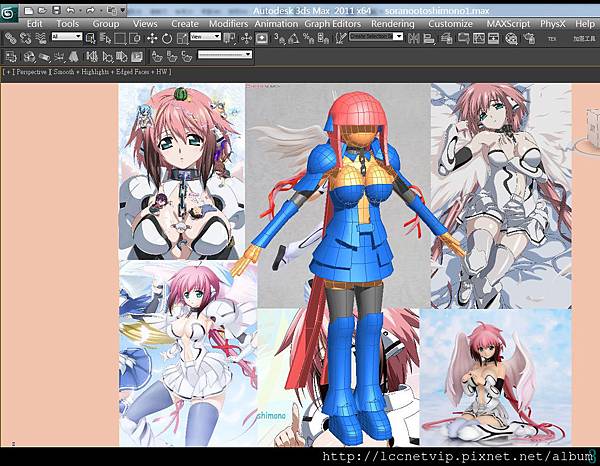This screenshot has height=466, width=600.
Task: Open the selection filter 'All' dropdown
Action: pyautogui.click(x=67, y=37)
